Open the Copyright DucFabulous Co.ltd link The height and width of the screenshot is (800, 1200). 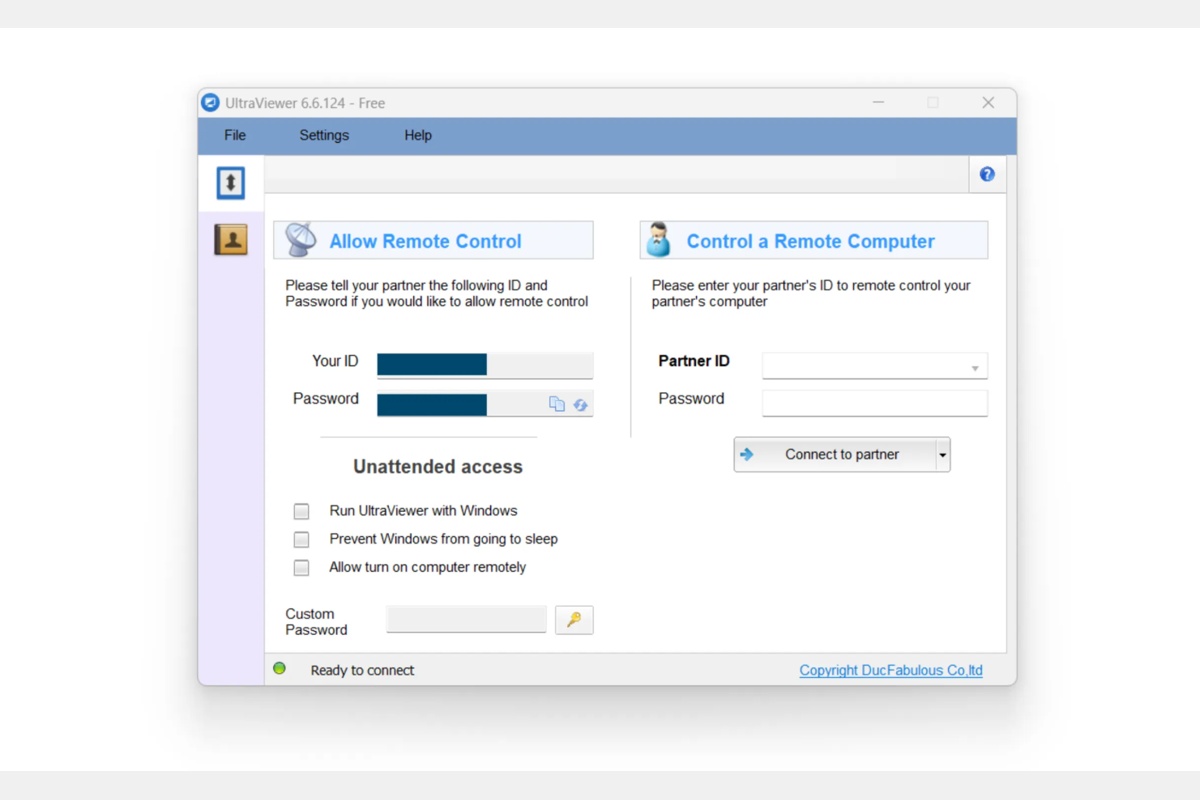point(891,670)
